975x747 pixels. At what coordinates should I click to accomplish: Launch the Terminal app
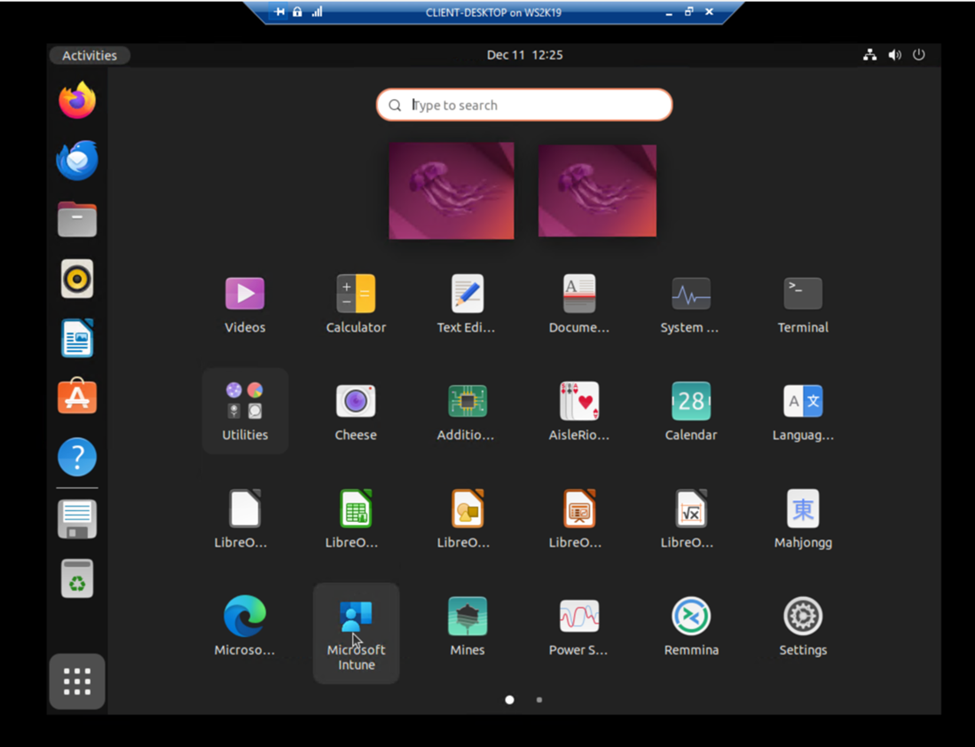point(803,304)
